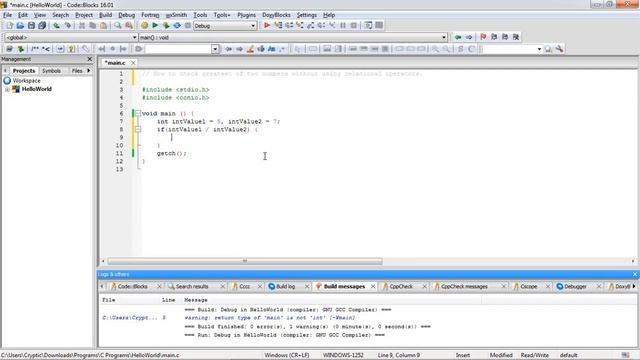Open search options wrench icon

pos(559,49)
